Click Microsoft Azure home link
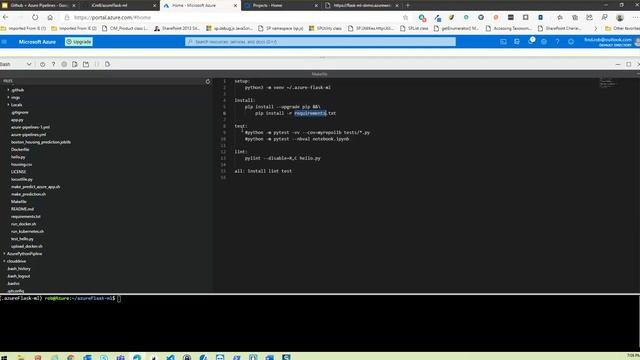This screenshot has height=360, width=640. coord(37,42)
